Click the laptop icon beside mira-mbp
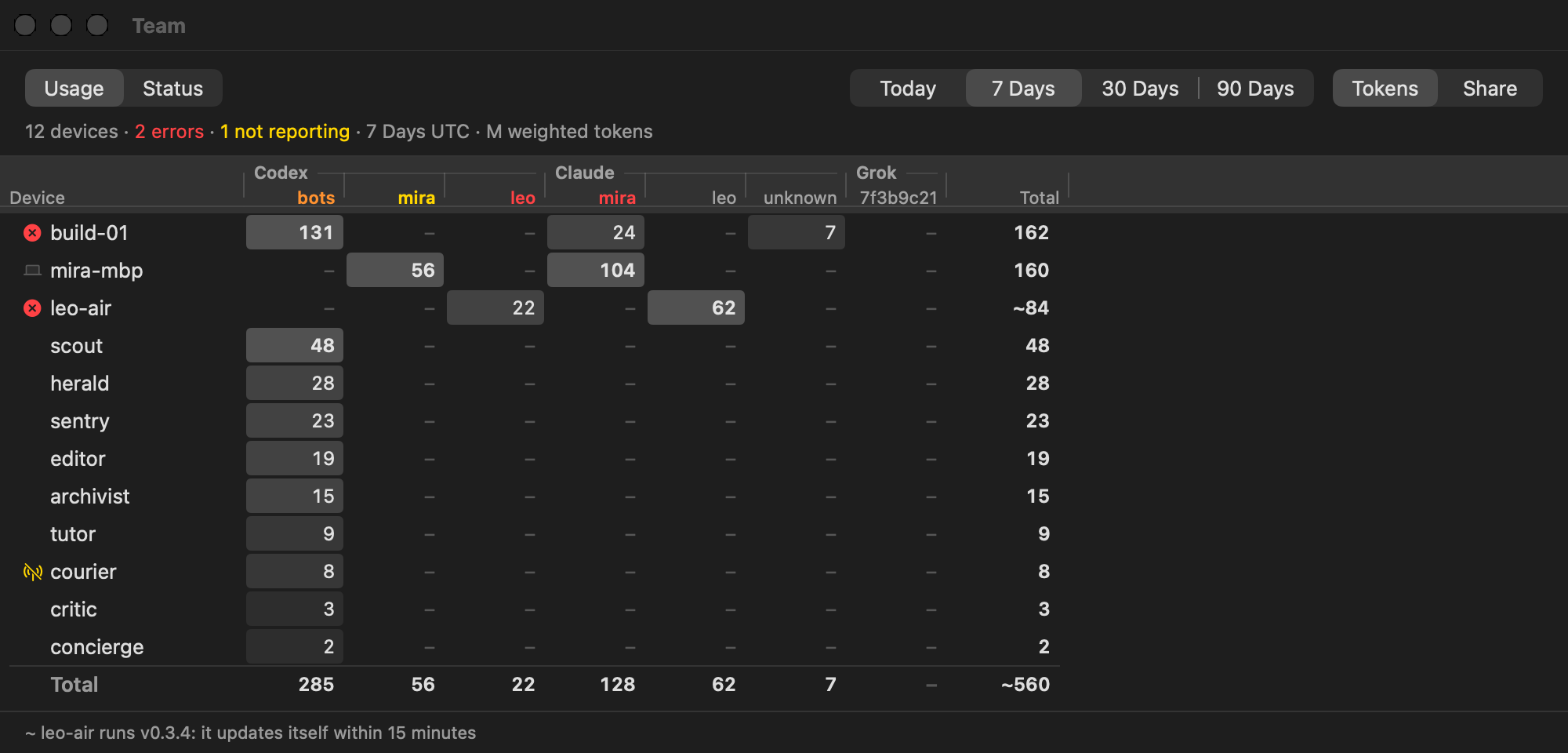The width and height of the screenshot is (1568, 753). (x=32, y=271)
